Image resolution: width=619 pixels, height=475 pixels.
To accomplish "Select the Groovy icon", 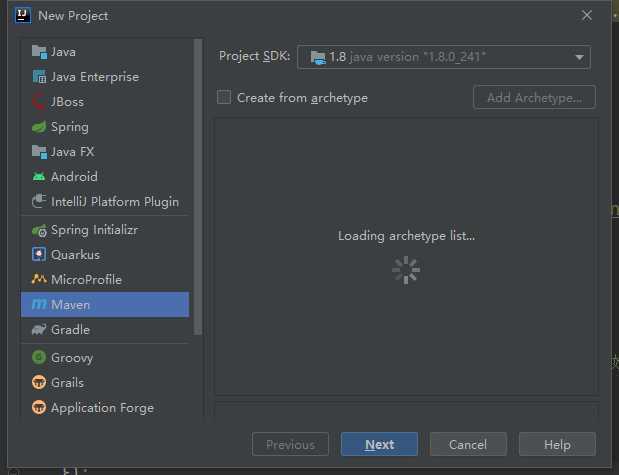I will (x=39, y=357).
